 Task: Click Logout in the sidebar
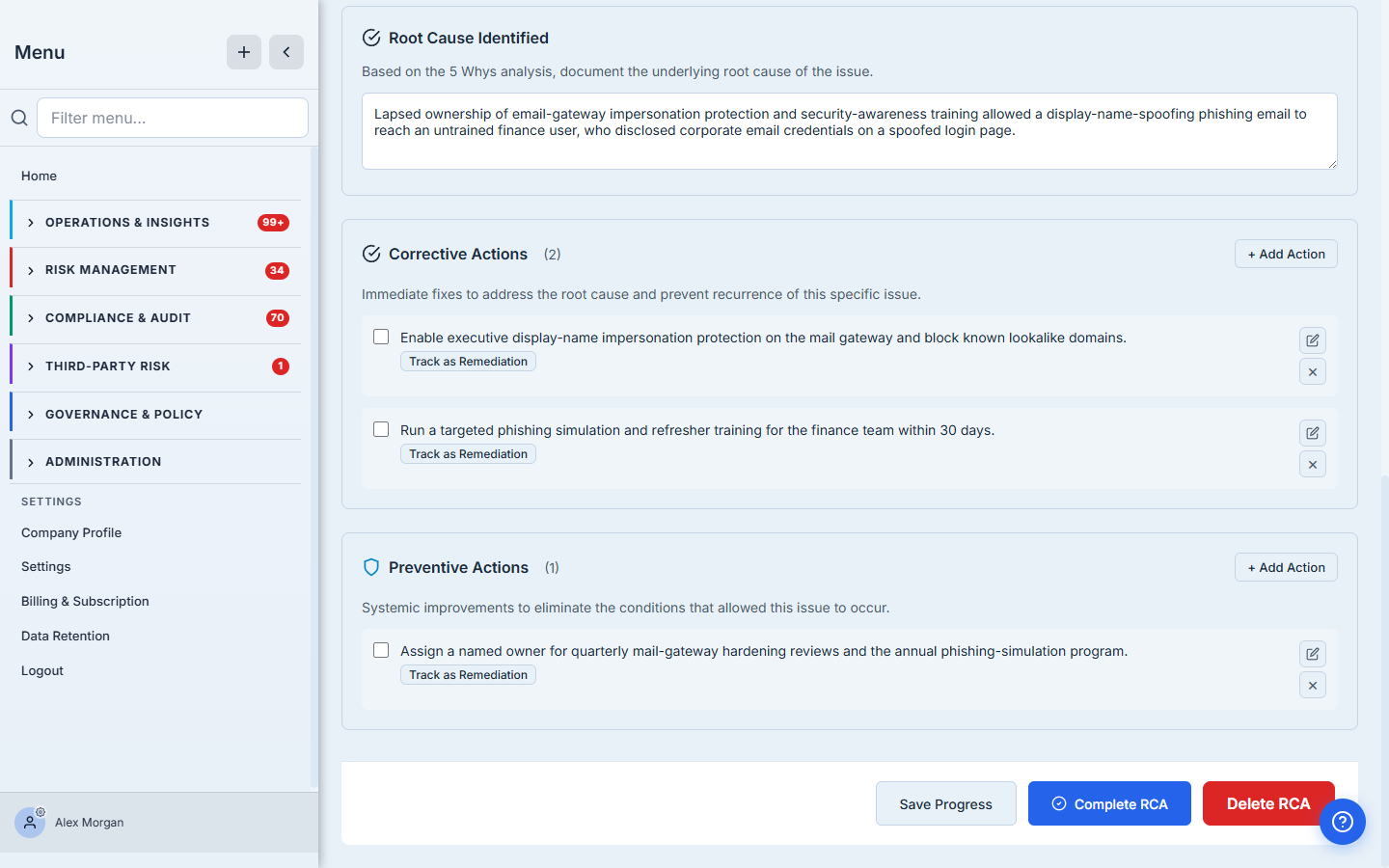(42, 670)
